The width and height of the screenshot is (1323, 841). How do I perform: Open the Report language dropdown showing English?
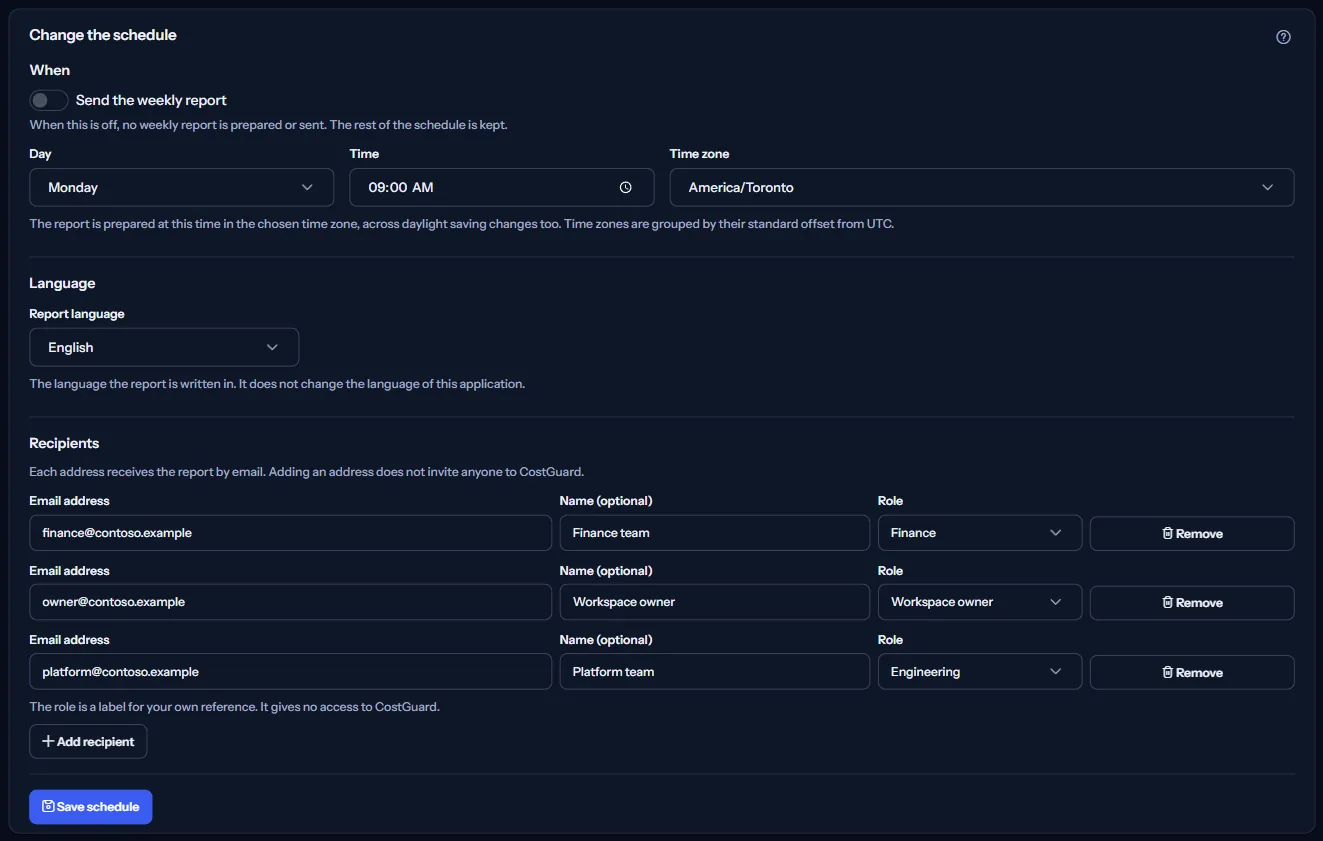[x=164, y=347]
